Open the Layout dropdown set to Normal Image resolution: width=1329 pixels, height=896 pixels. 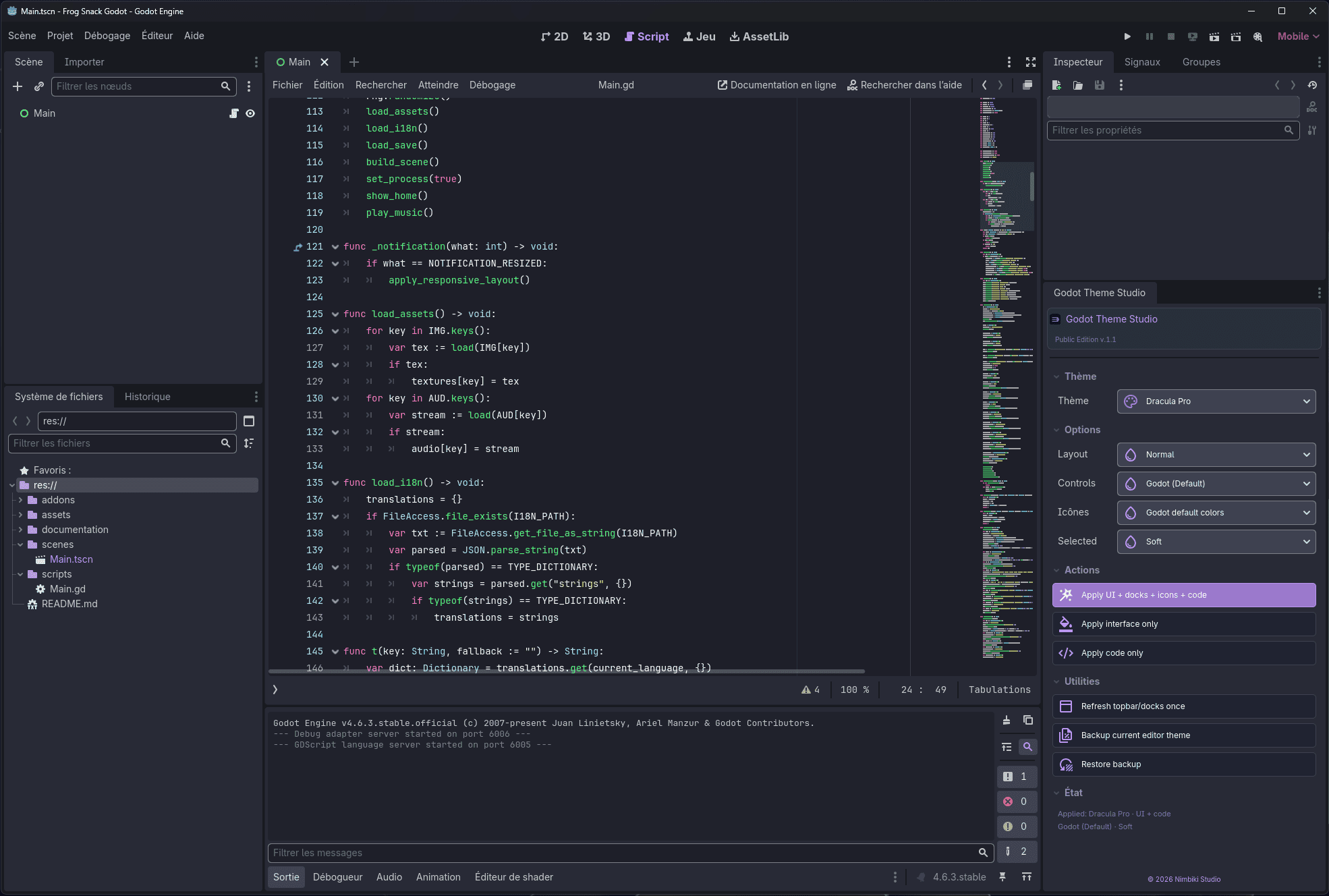(x=1216, y=455)
